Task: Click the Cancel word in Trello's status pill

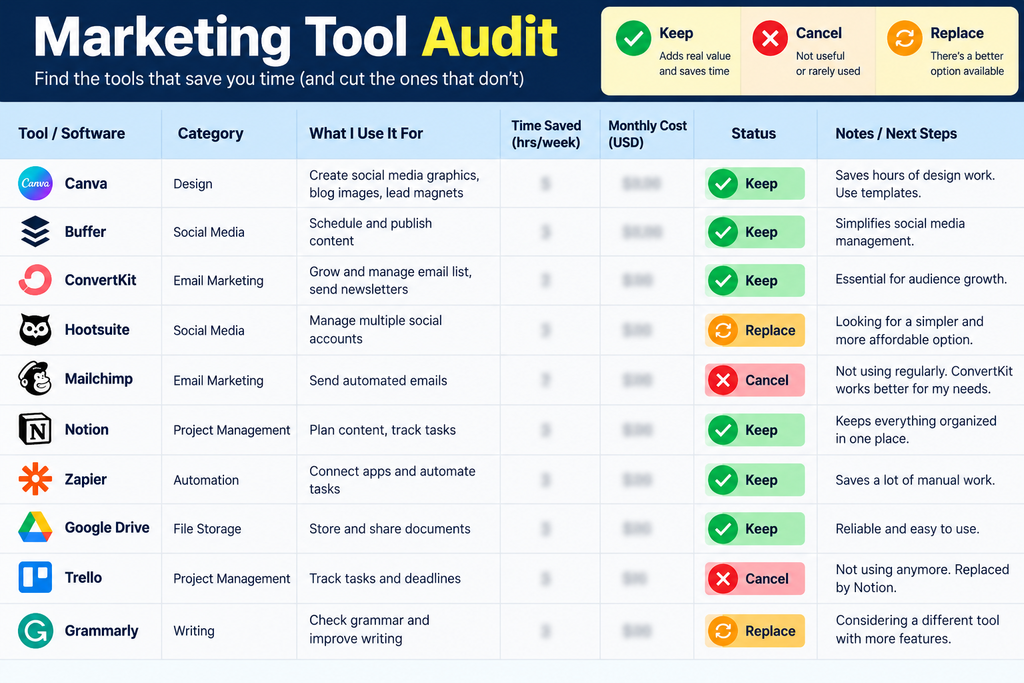Action: pyautogui.click(x=767, y=579)
